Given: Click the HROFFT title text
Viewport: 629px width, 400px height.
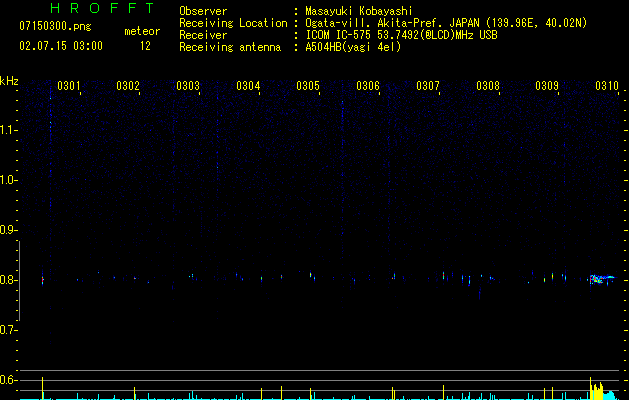Looking at the screenshot, I should (102, 8).
